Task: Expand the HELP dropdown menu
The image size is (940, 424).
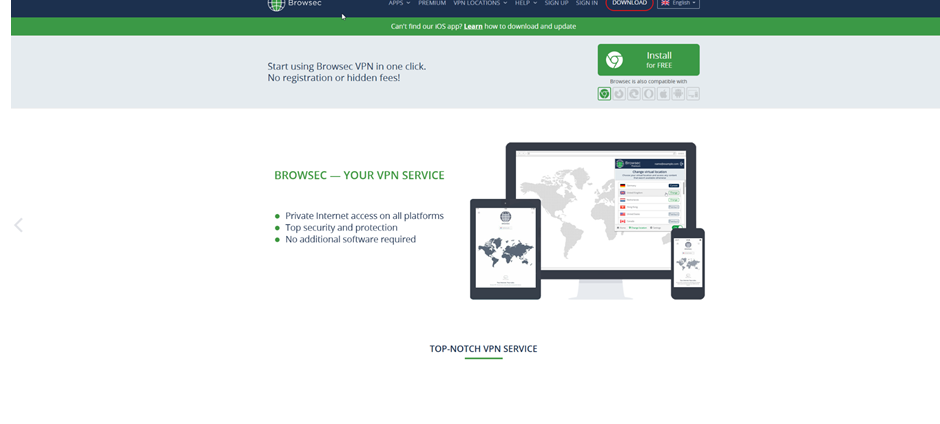Action: click(525, 4)
